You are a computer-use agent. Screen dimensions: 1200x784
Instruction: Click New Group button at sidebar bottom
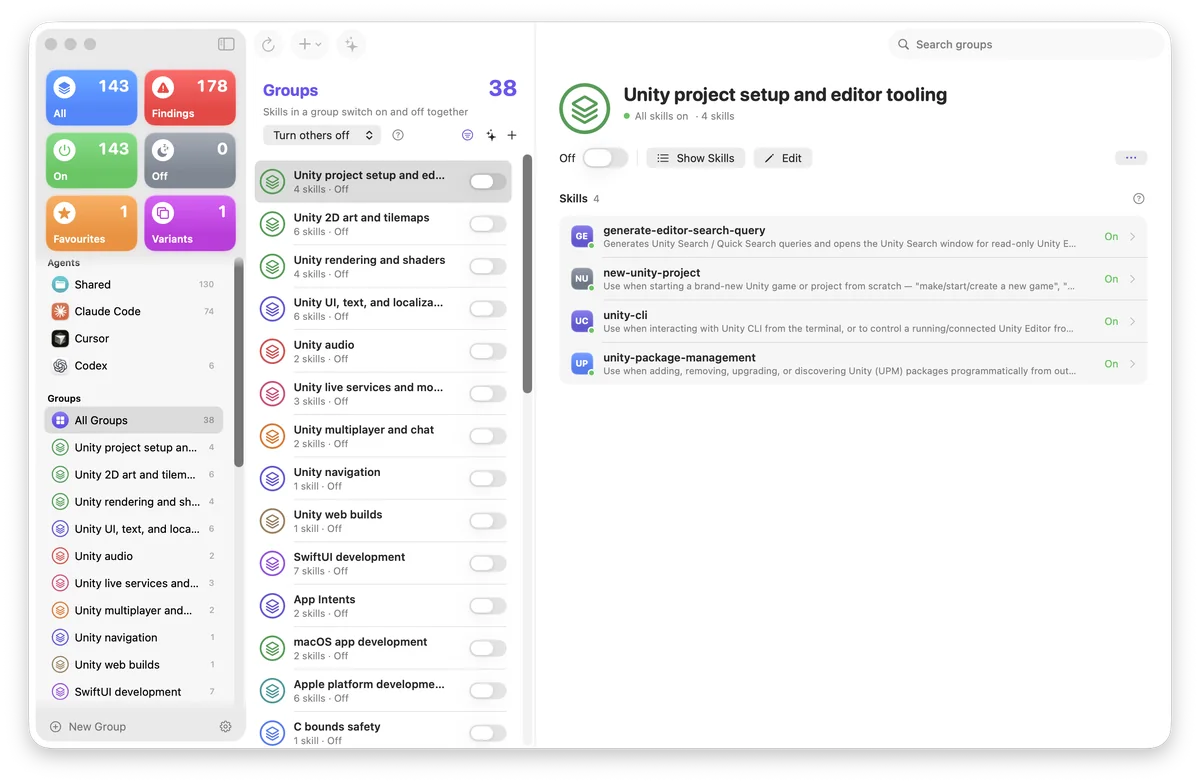pos(88,726)
